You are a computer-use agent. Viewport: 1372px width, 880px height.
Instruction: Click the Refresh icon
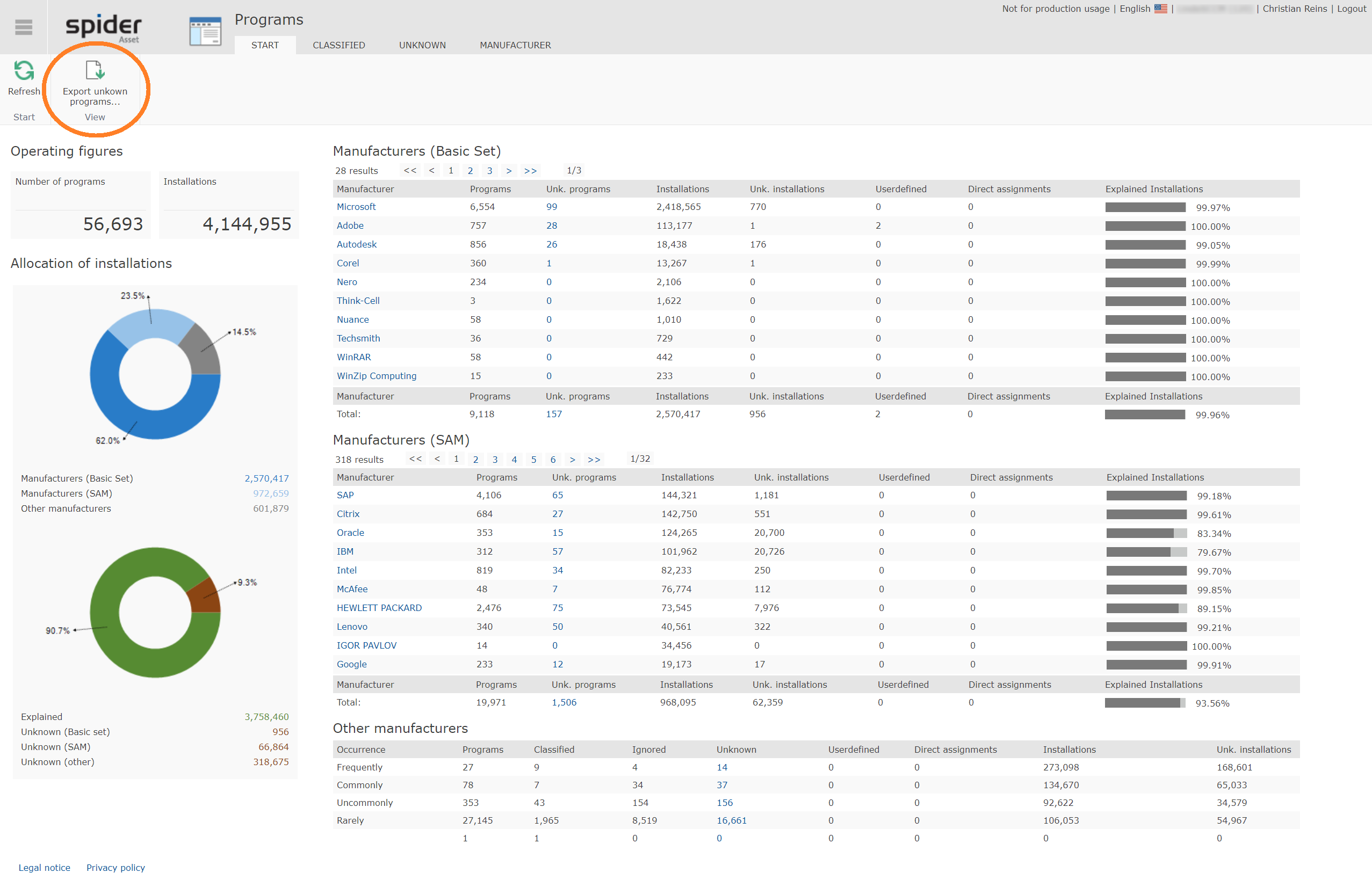pos(24,70)
